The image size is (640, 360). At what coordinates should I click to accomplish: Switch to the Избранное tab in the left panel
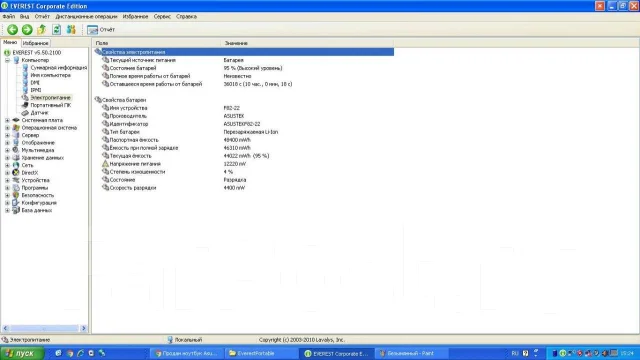36,43
